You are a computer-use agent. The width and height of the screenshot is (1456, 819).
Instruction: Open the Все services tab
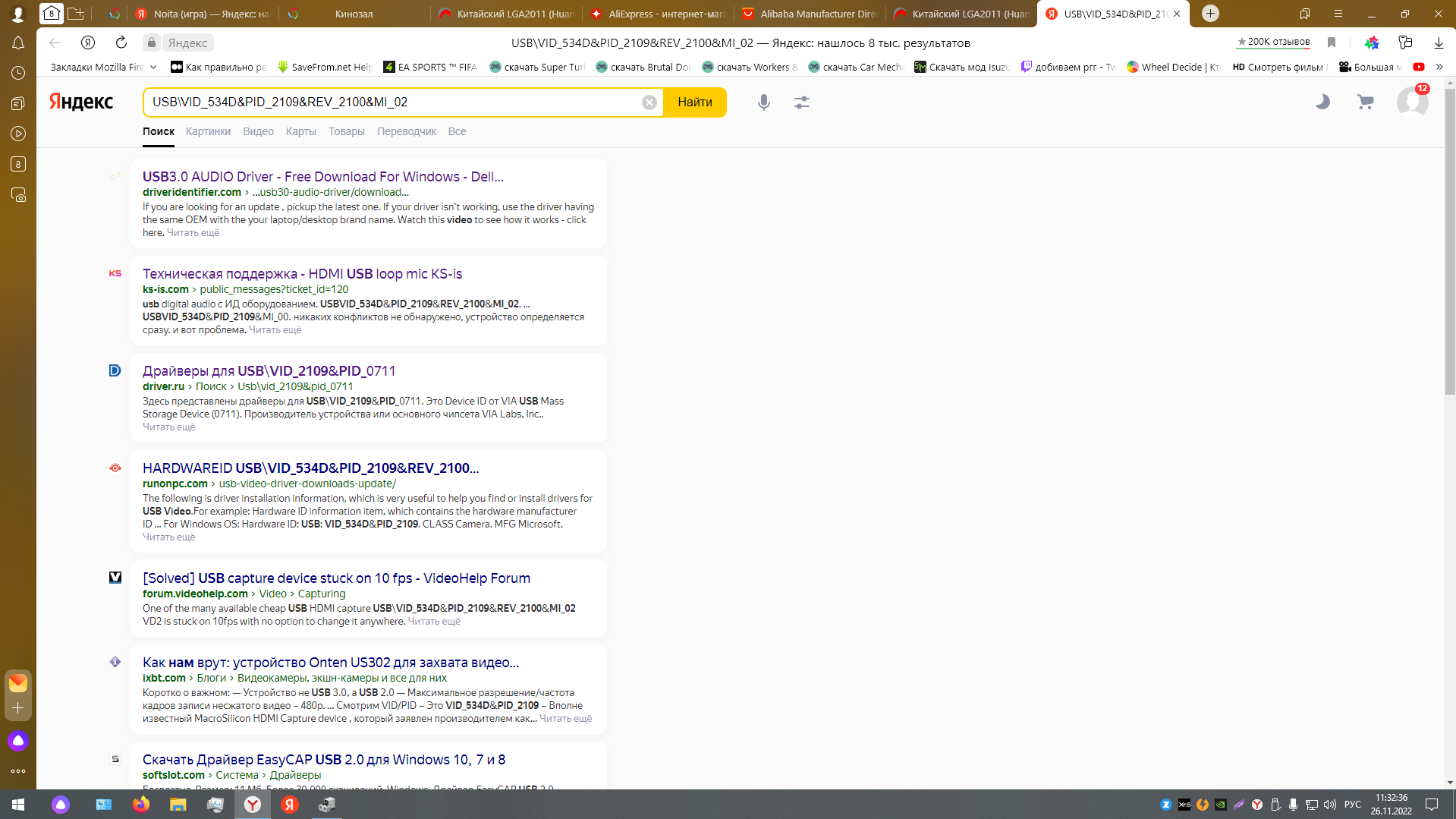click(x=458, y=131)
